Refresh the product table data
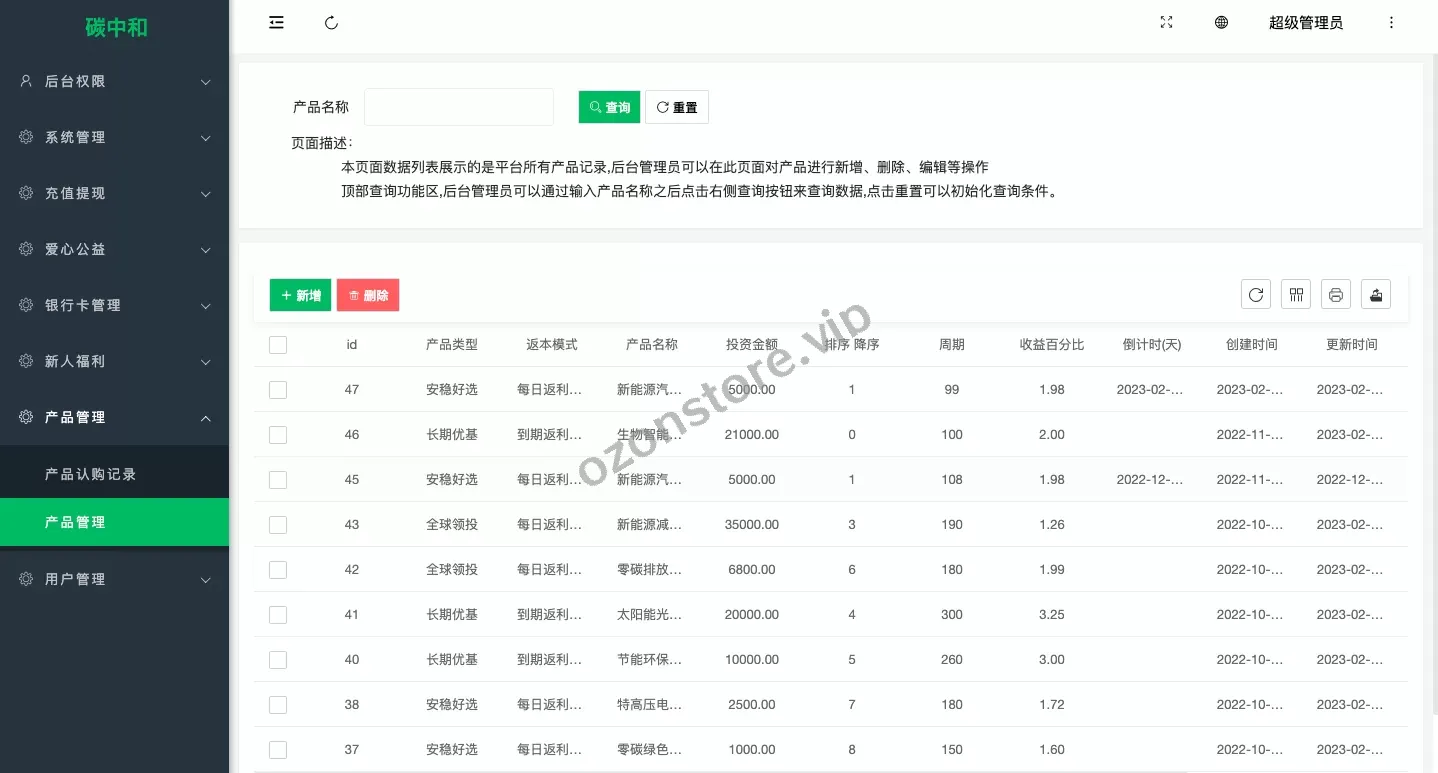This screenshot has width=1438, height=773. click(1256, 295)
